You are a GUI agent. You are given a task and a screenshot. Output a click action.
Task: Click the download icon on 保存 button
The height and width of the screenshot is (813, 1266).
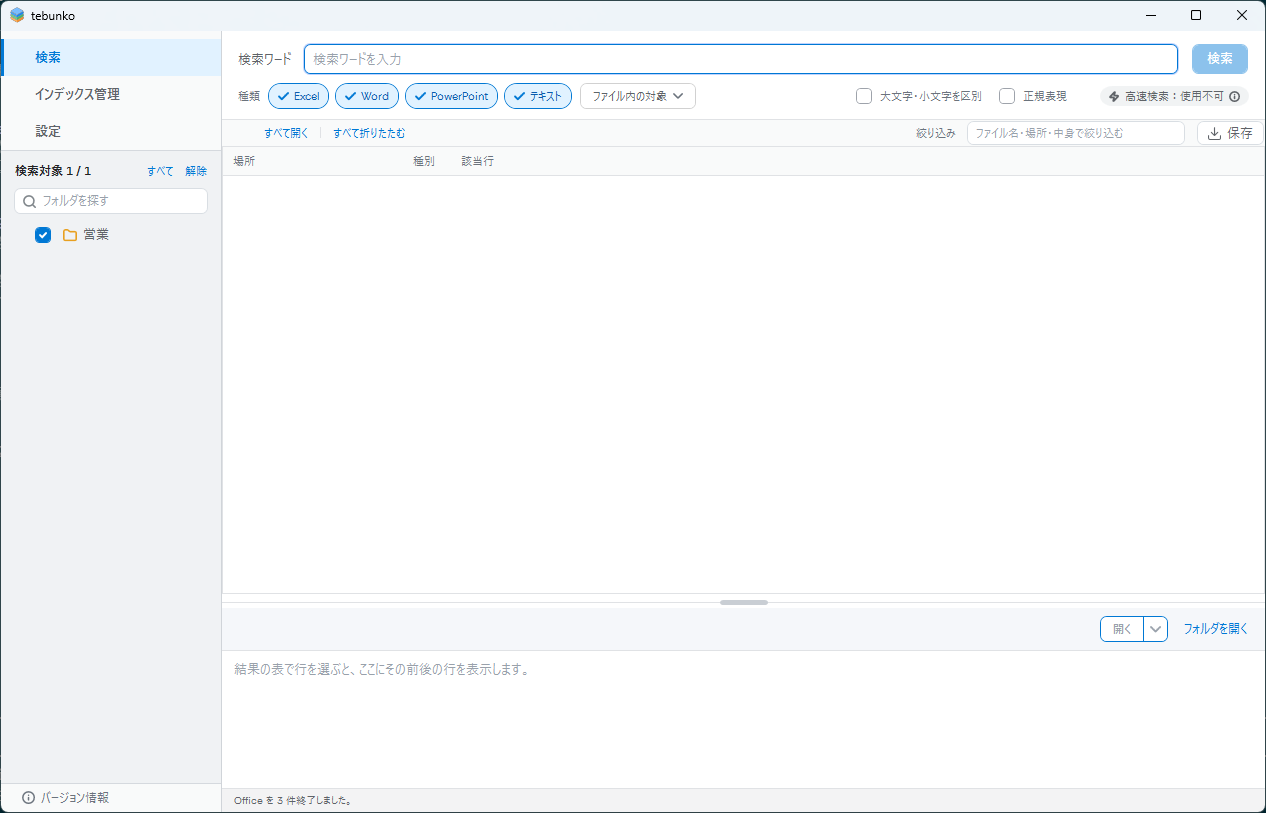point(1214,133)
